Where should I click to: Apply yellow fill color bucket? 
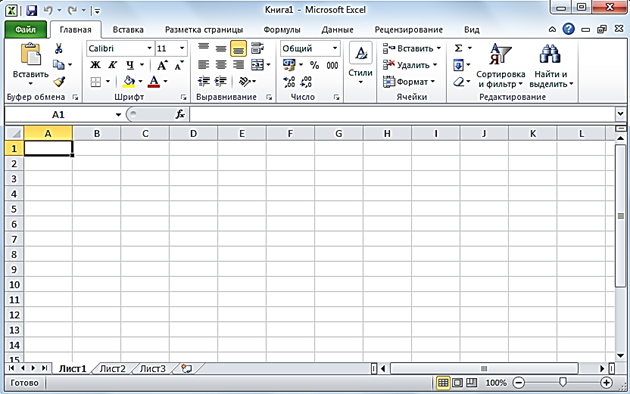tap(129, 82)
